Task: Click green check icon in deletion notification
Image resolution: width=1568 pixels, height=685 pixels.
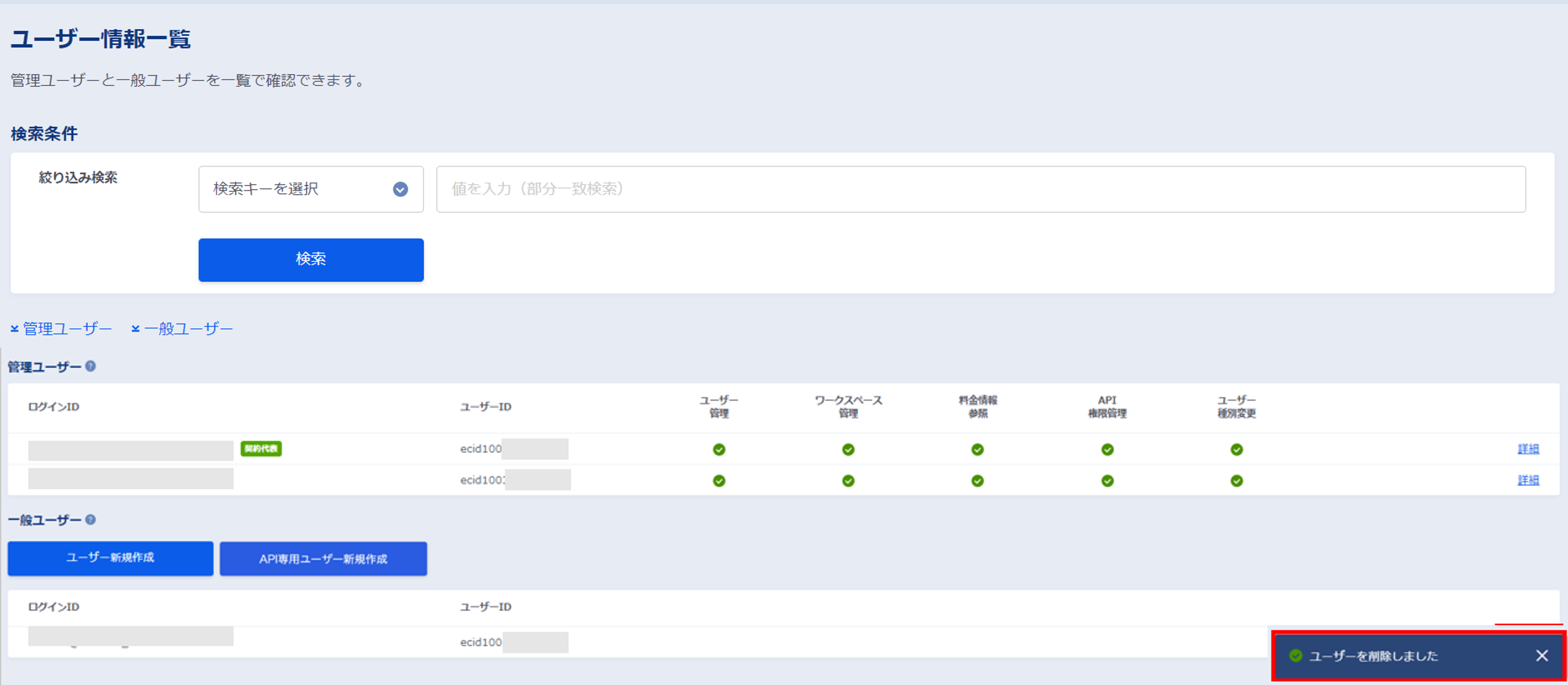Action: click(x=1295, y=655)
